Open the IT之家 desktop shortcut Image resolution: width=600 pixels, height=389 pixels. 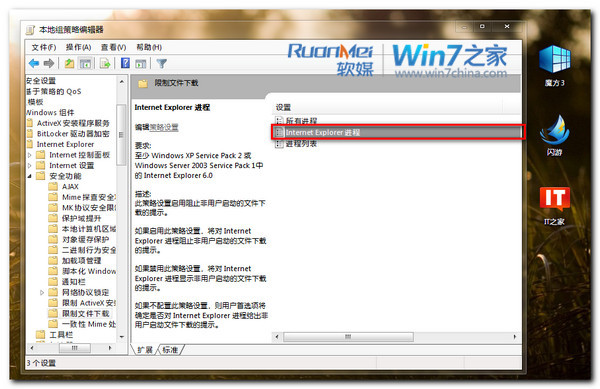point(554,206)
